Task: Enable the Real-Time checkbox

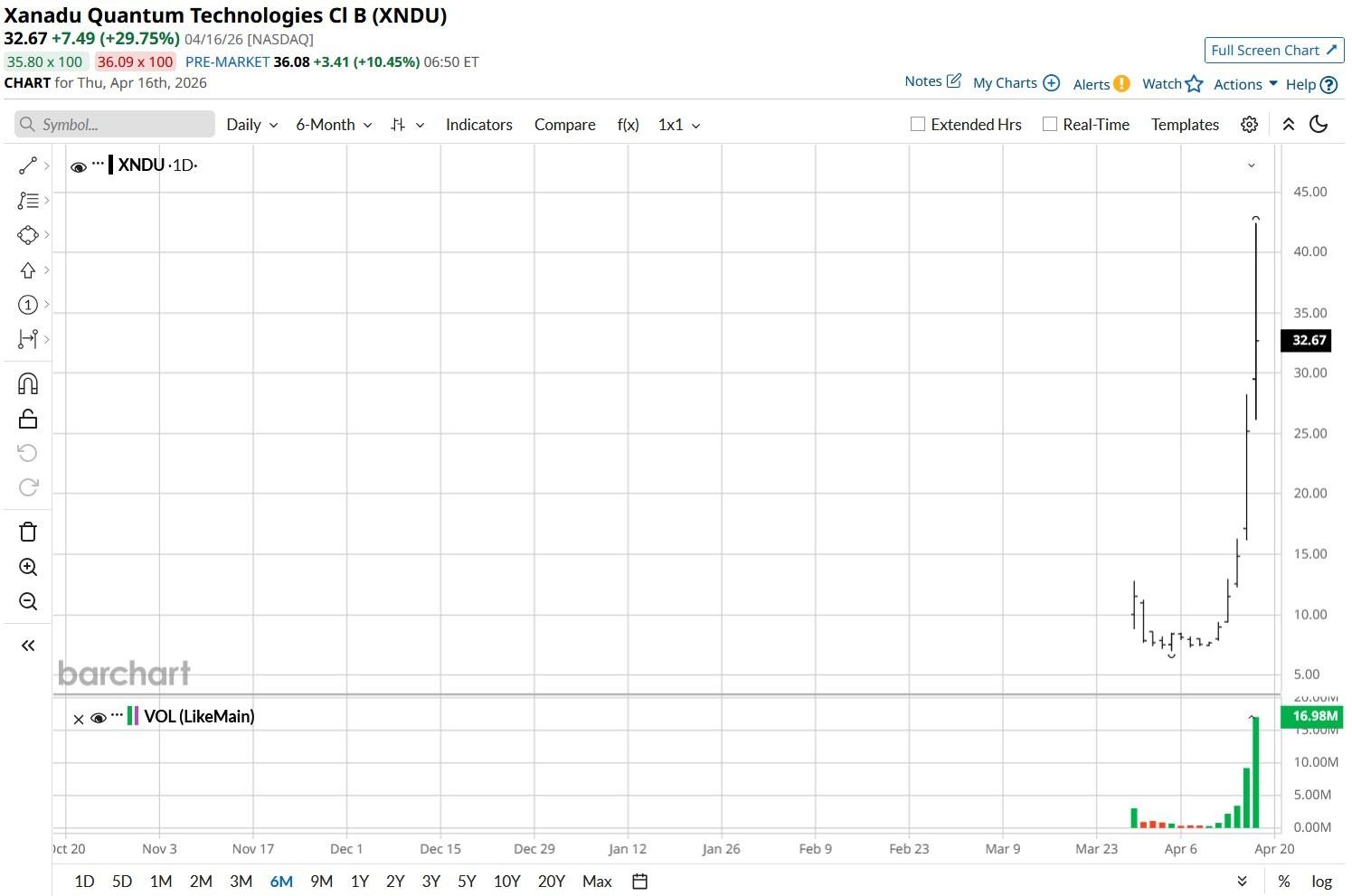Action: pos(1049,125)
